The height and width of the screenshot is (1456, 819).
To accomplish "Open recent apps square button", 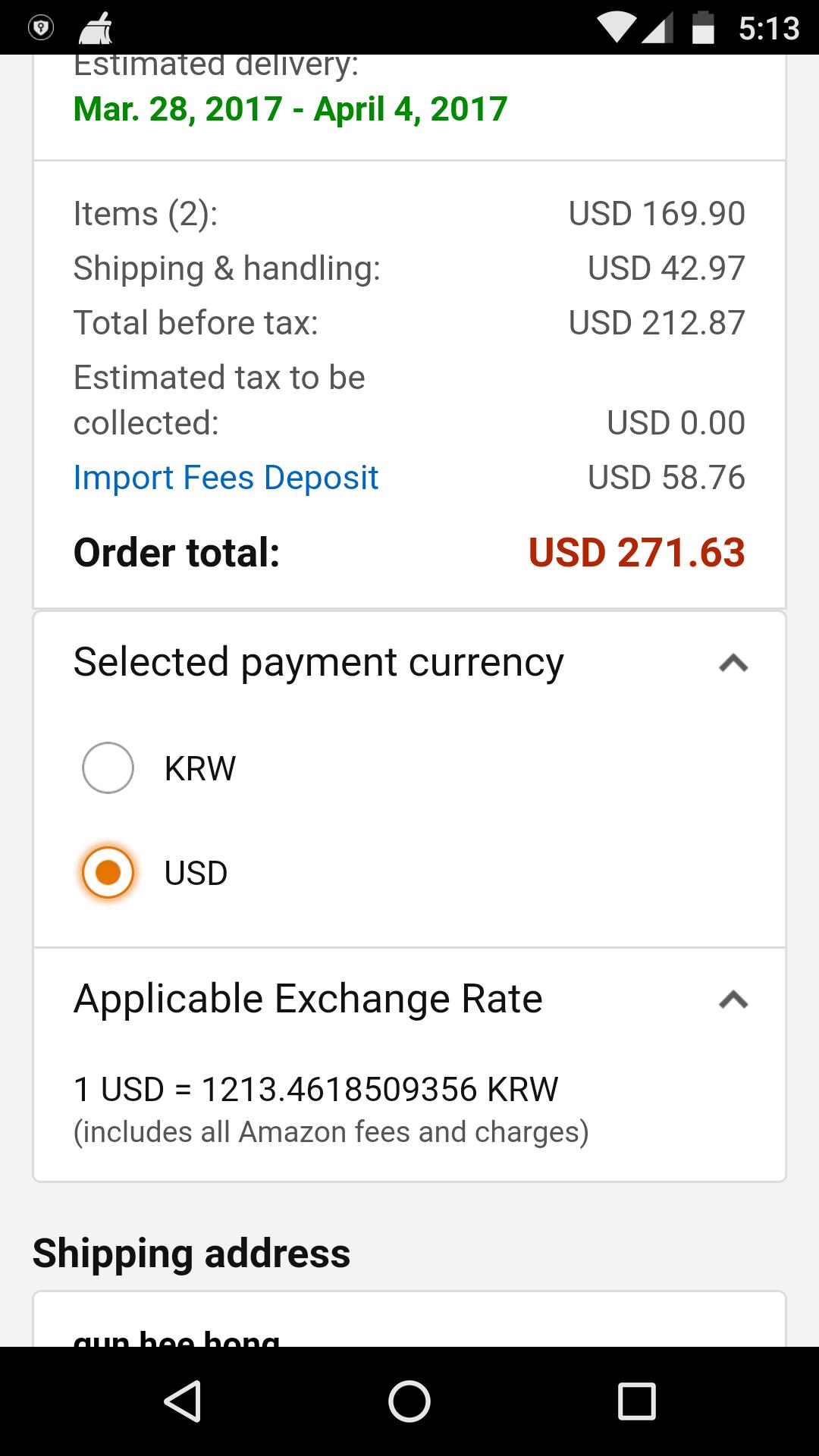I will [636, 1400].
